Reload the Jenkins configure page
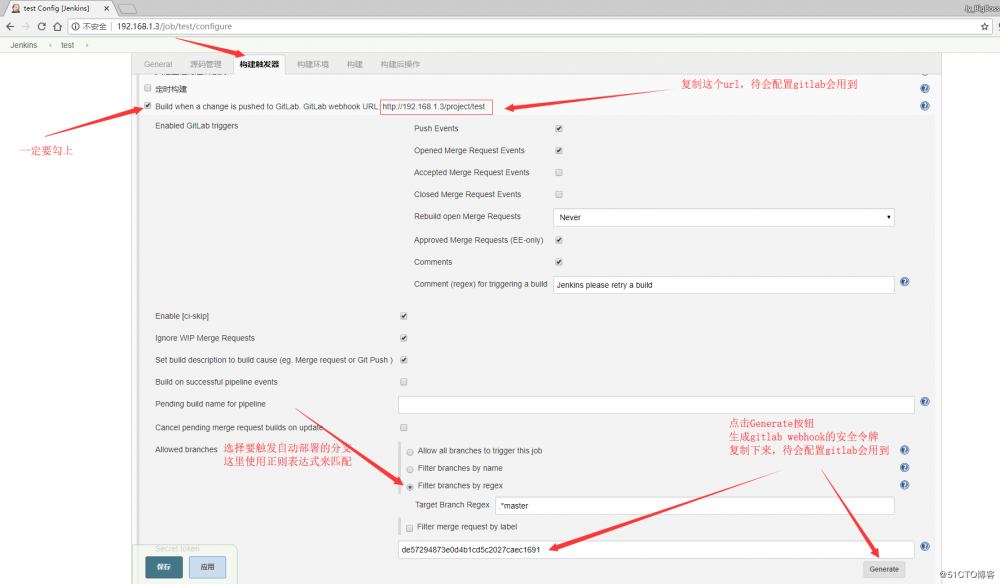 click(41, 26)
